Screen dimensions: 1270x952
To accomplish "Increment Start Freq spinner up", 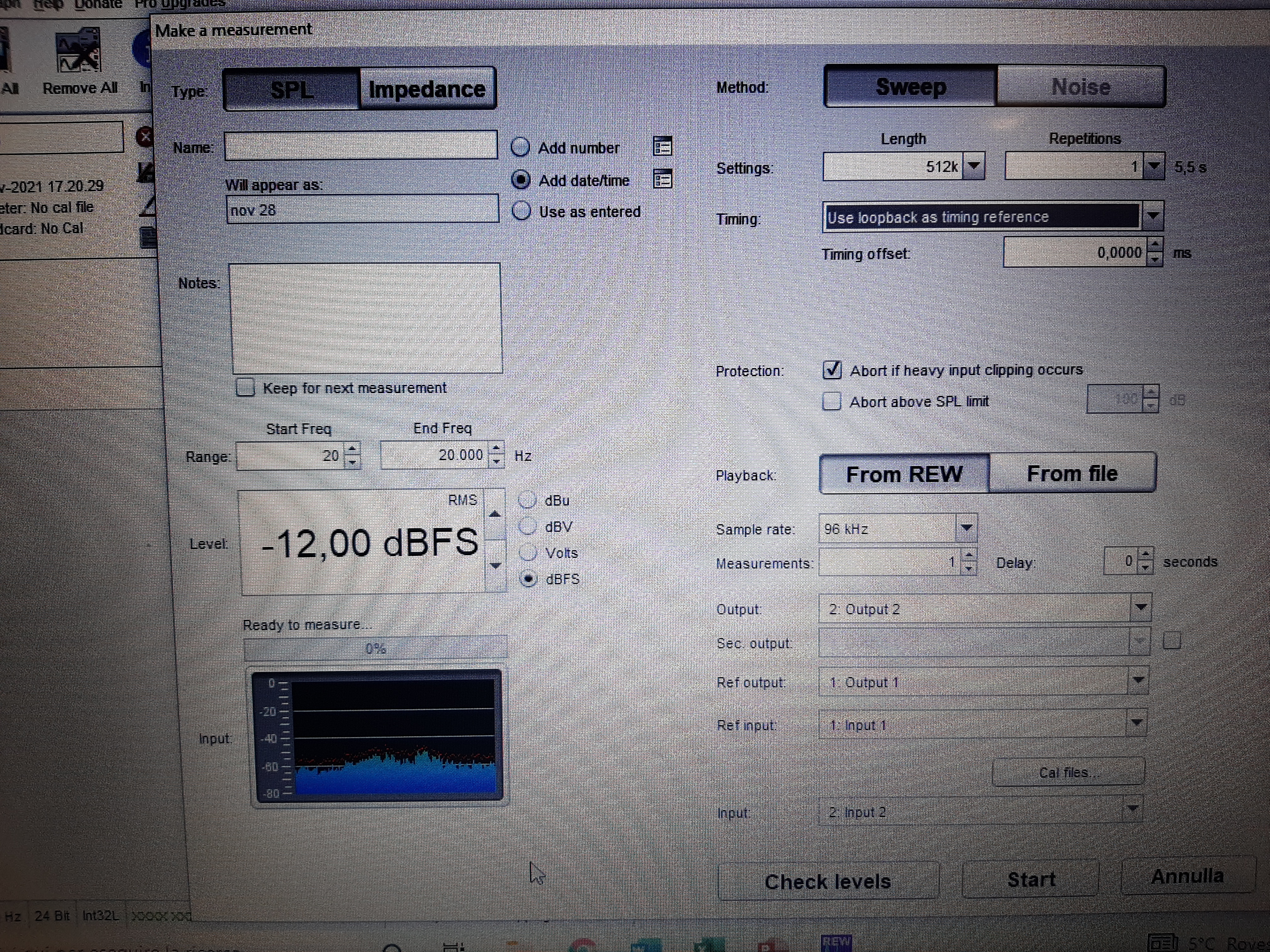I will pos(352,449).
